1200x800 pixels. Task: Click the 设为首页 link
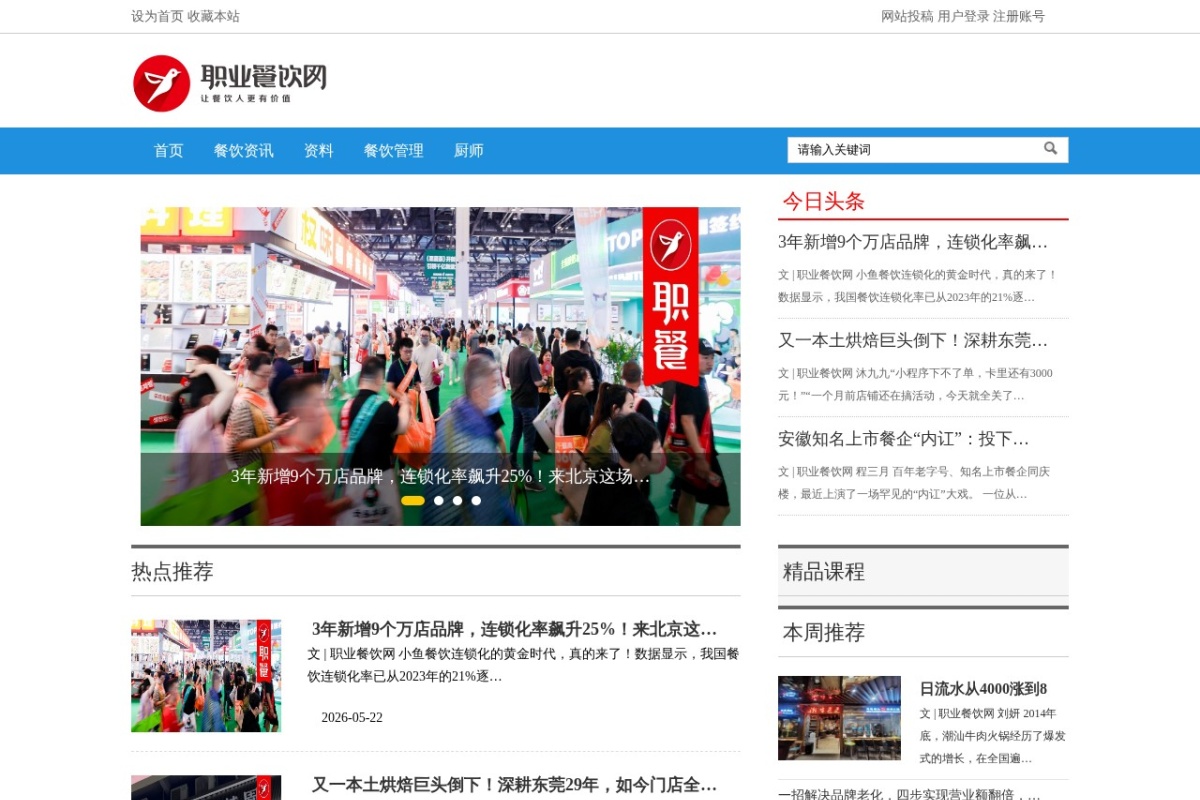point(157,16)
